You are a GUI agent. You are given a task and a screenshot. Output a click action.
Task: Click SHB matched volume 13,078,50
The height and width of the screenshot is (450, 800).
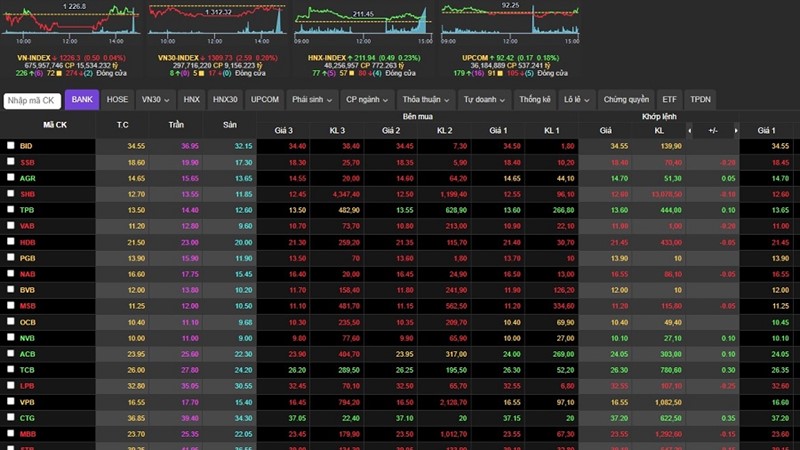coord(666,194)
